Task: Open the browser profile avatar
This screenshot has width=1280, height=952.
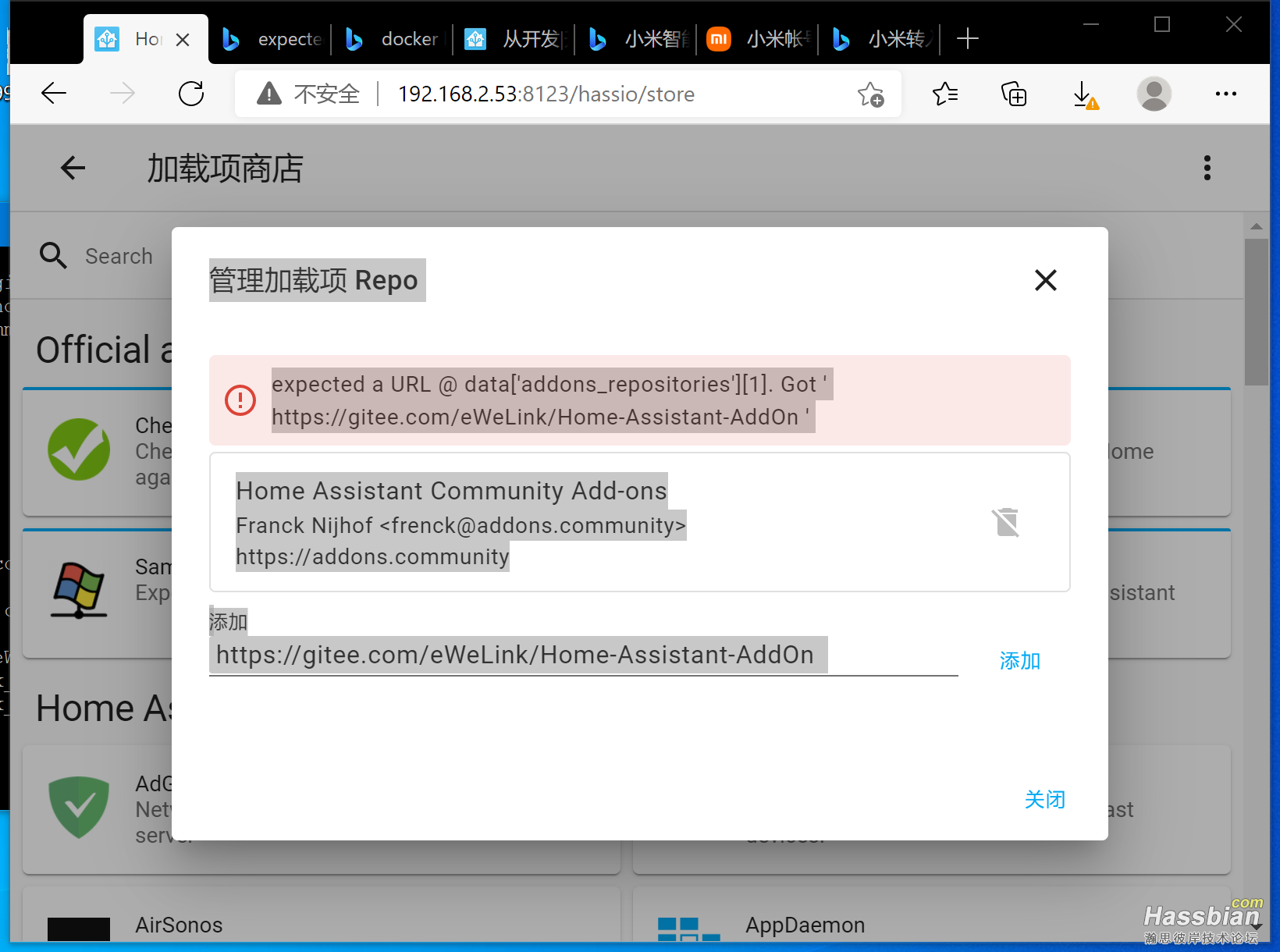Action: point(1154,94)
